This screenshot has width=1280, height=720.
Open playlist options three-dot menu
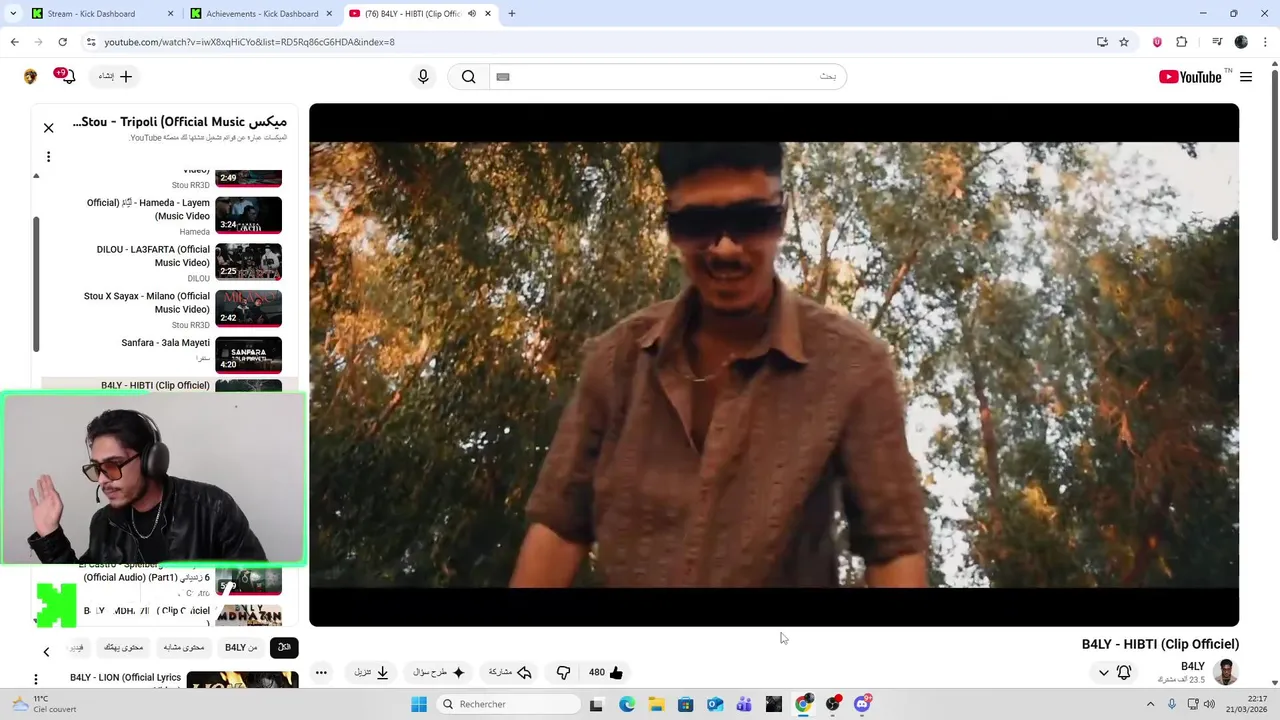[48, 157]
